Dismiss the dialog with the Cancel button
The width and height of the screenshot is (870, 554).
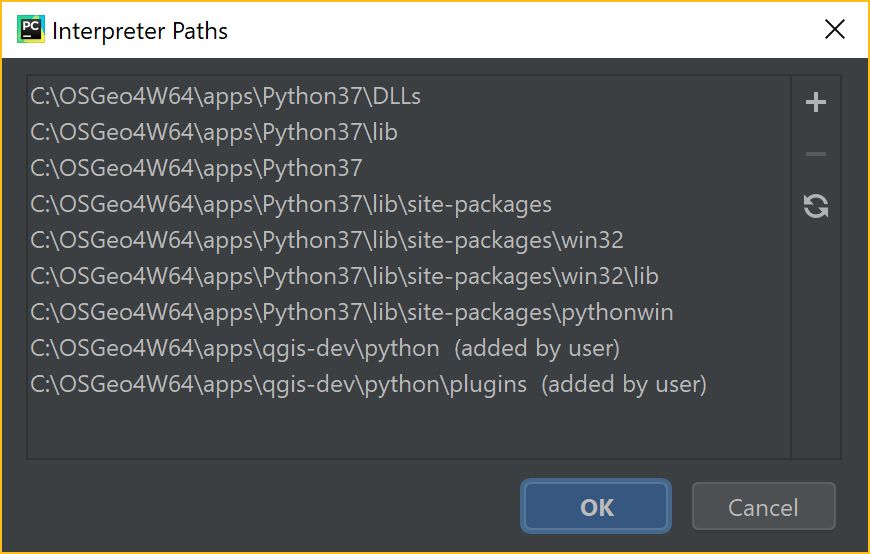click(x=763, y=506)
